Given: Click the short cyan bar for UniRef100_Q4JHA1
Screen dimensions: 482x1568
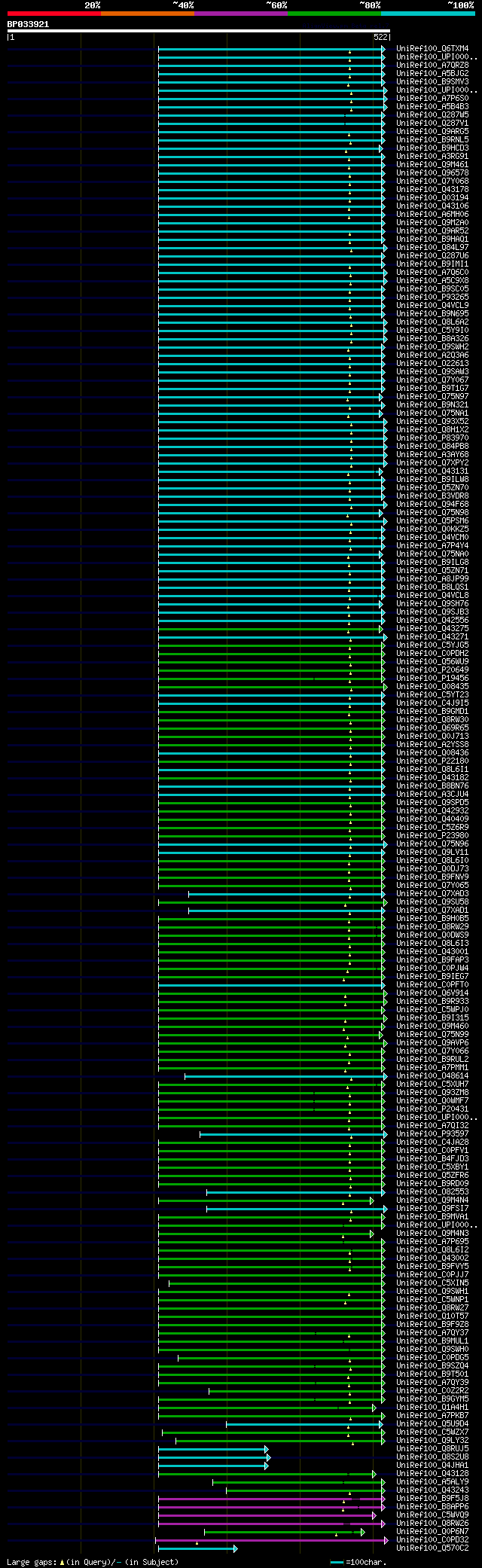Looking at the screenshot, I should 213,1466.
